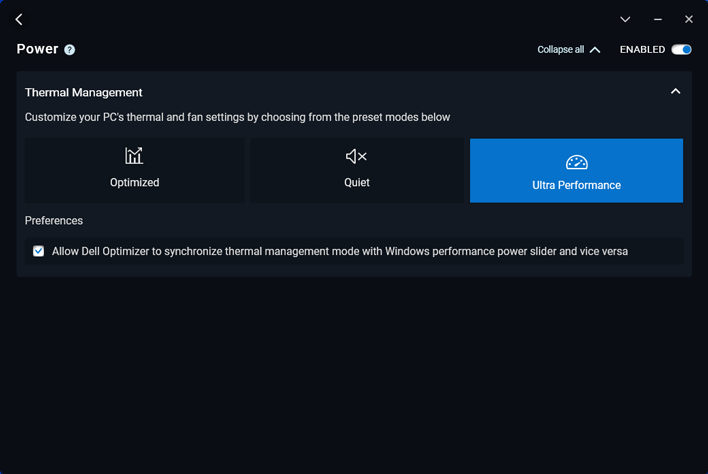Click the ENABLED label beside the switch
708x474 pixels.
(642, 49)
